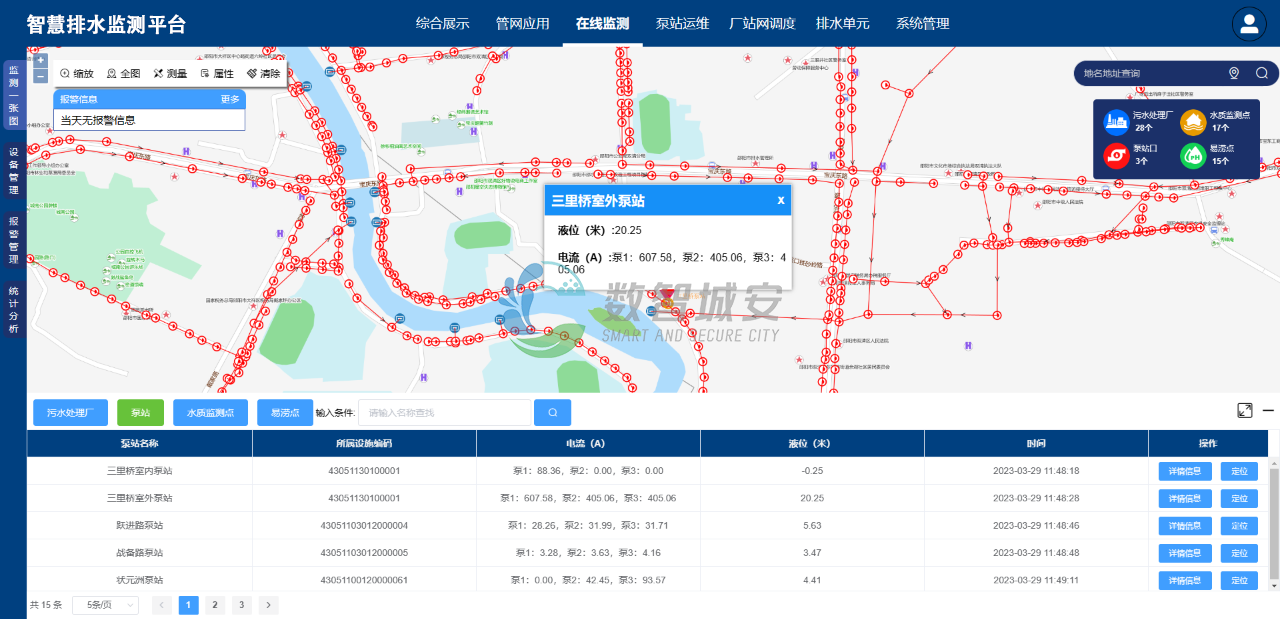
Task: Switch to the 泵站运维 menu
Action: click(682, 24)
